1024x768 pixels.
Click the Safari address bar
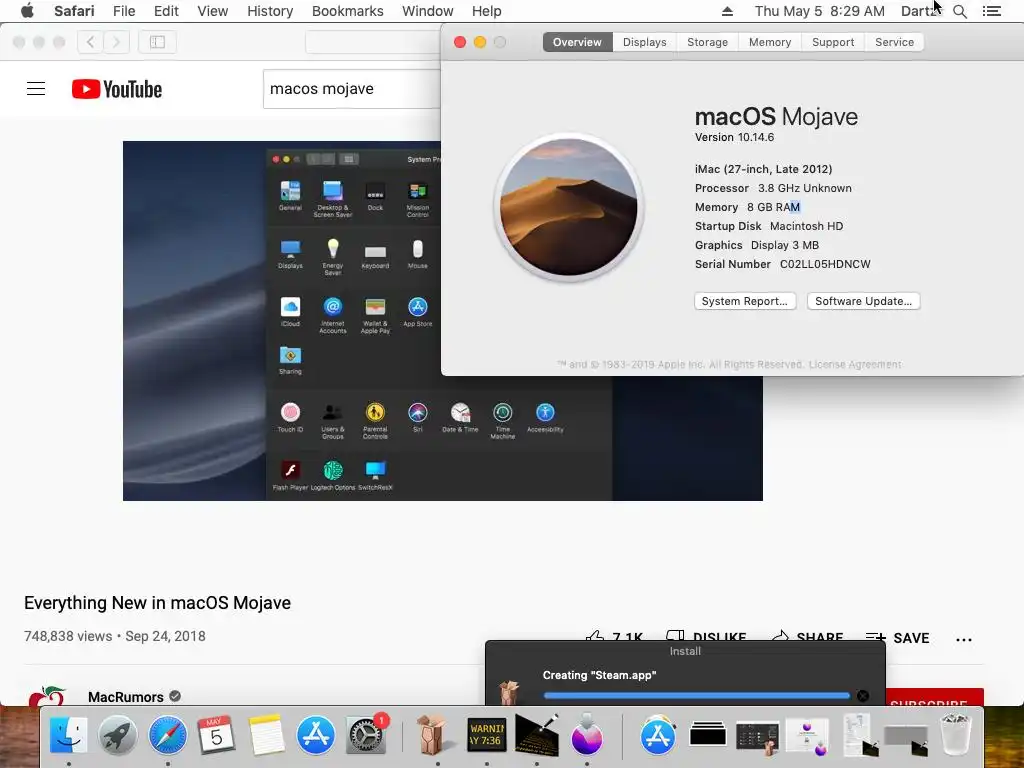pyautogui.click(x=373, y=42)
